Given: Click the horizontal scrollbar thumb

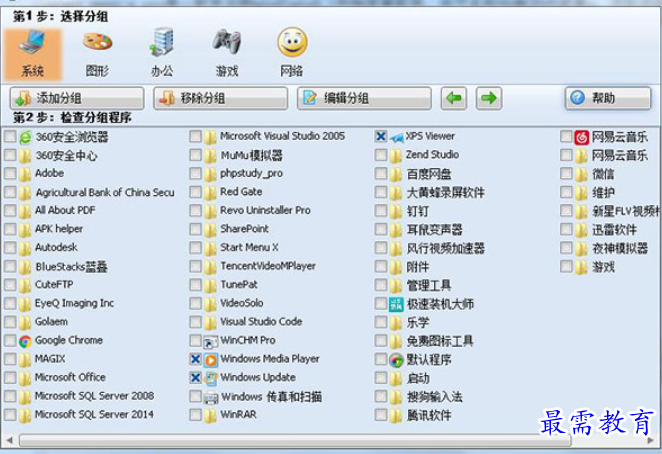Looking at the screenshot, I should tap(295, 440).
